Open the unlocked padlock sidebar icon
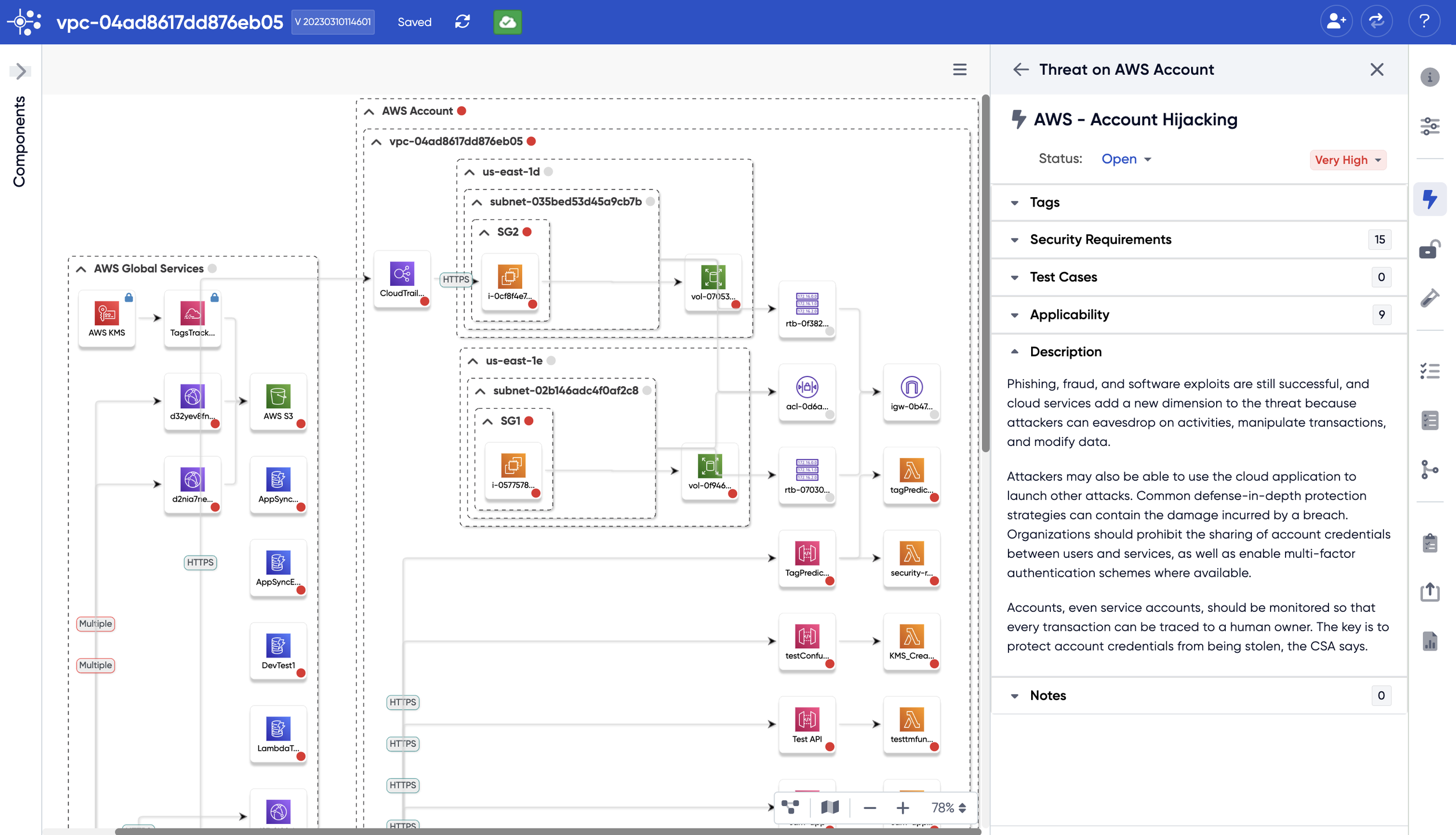 click(1429, 249)
